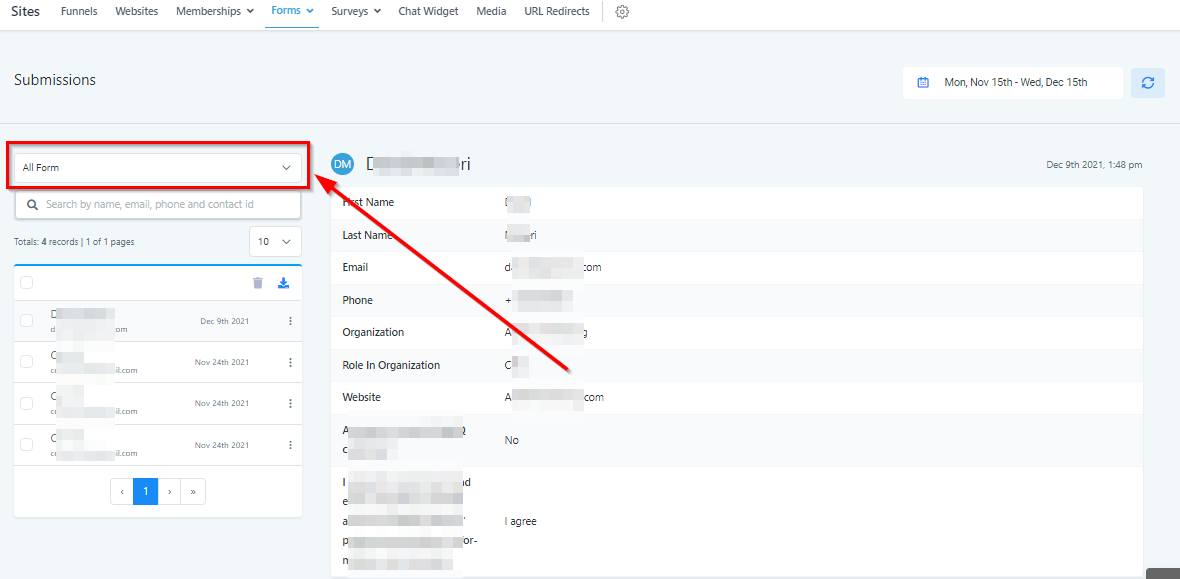Image resolution: width=1180 pixels, height=579 pixels.
Task: Toggle the select-all submissions checkbox
Action: point(27,283)
